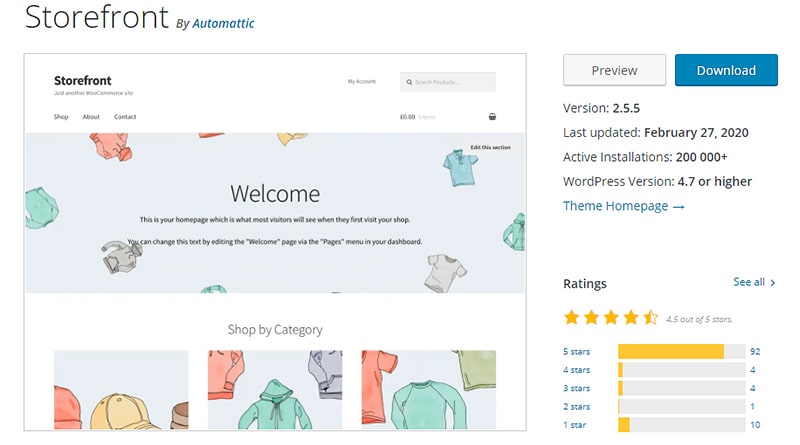Click the shopping basket cart icon
This screenshot has width=800, height=445.
(492, 117)
